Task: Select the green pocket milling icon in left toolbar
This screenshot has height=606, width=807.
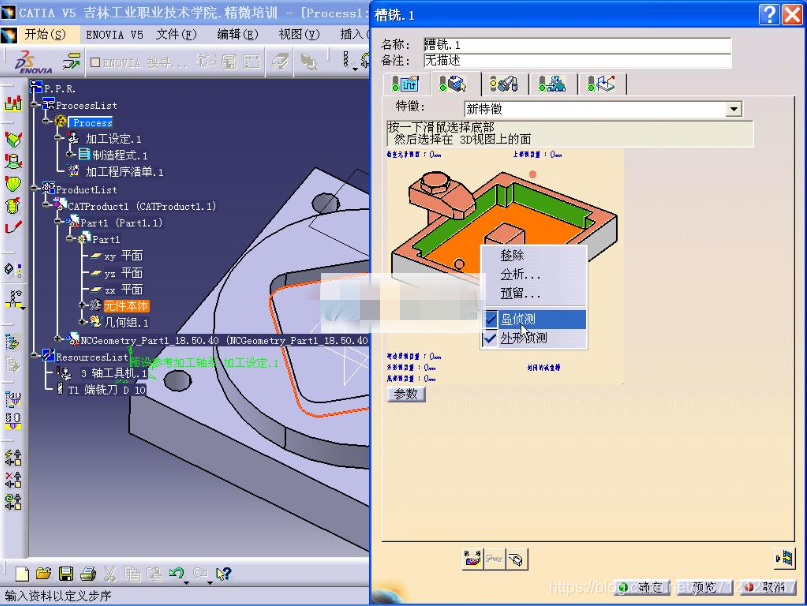Action: coord(13,139)
